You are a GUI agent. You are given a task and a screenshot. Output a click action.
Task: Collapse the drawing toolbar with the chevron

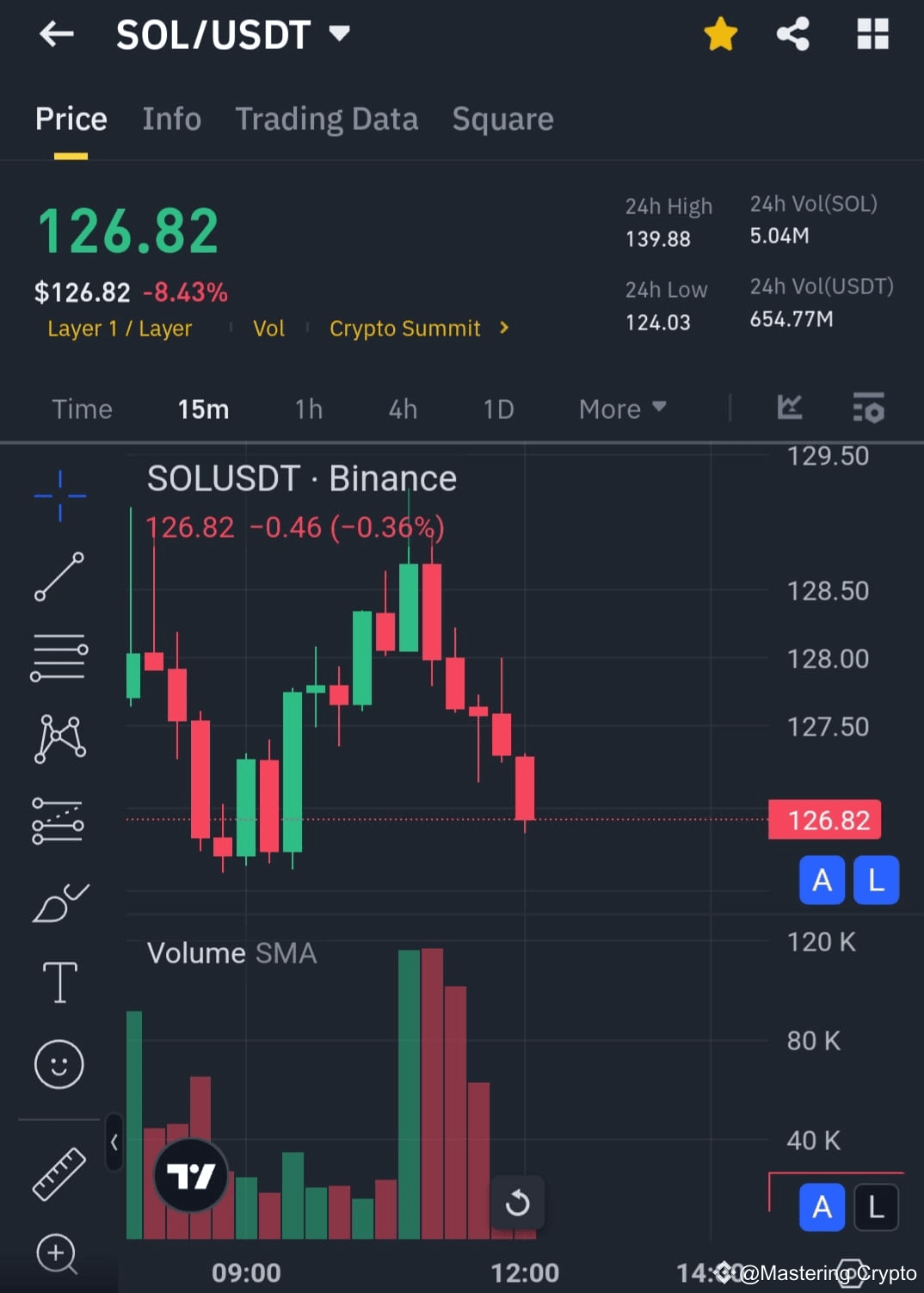pyautogui.click(x=114, y=1140)
